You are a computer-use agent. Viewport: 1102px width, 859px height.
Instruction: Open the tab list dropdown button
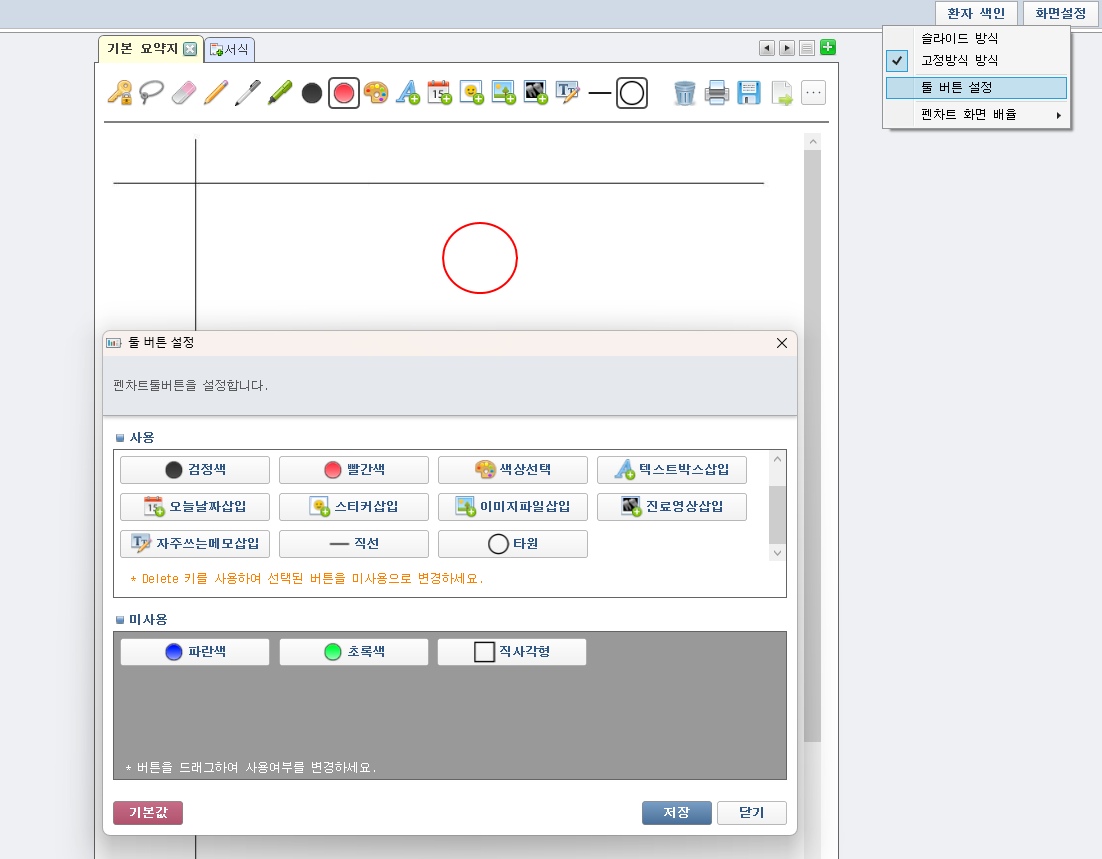point(807,48)
